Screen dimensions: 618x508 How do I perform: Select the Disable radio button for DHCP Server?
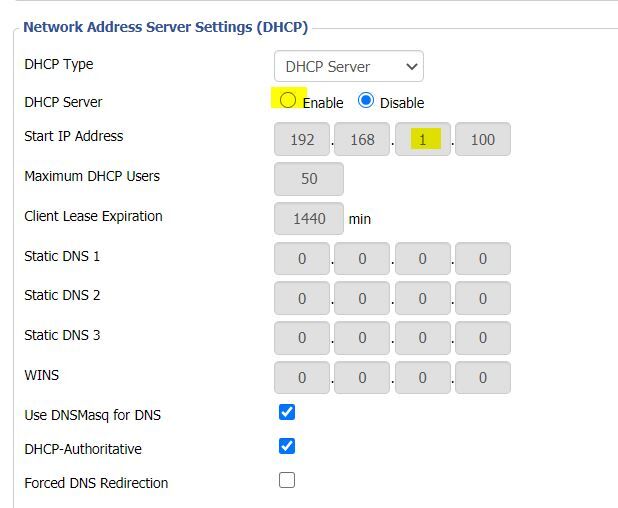[x=366, y=100]
